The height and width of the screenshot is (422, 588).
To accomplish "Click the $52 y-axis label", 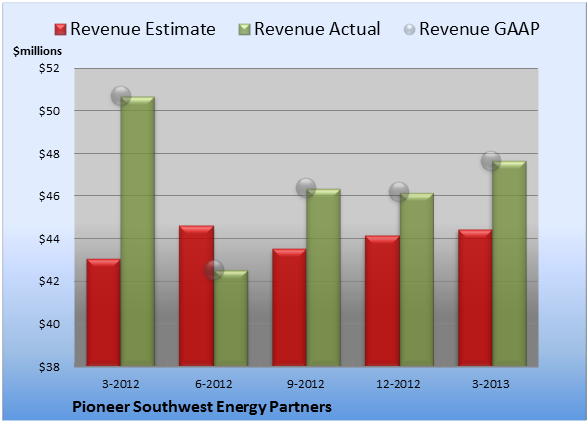I will (49, 68).
